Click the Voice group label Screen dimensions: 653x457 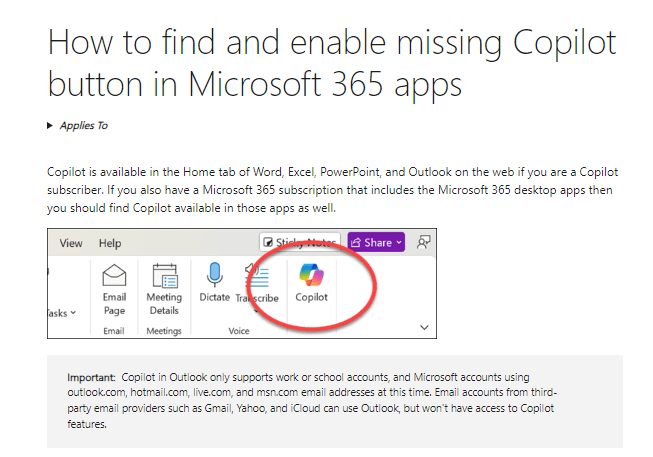(239, 331)
